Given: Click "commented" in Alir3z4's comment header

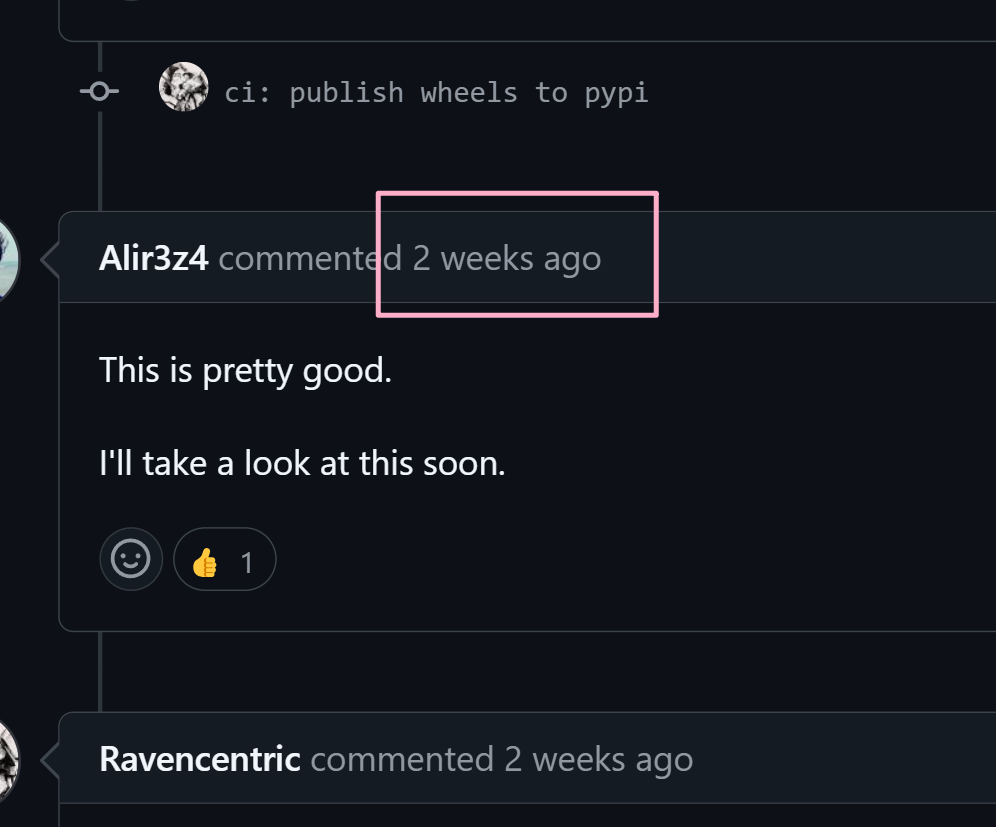Looking at the screenshot, I should click(310, 259).
